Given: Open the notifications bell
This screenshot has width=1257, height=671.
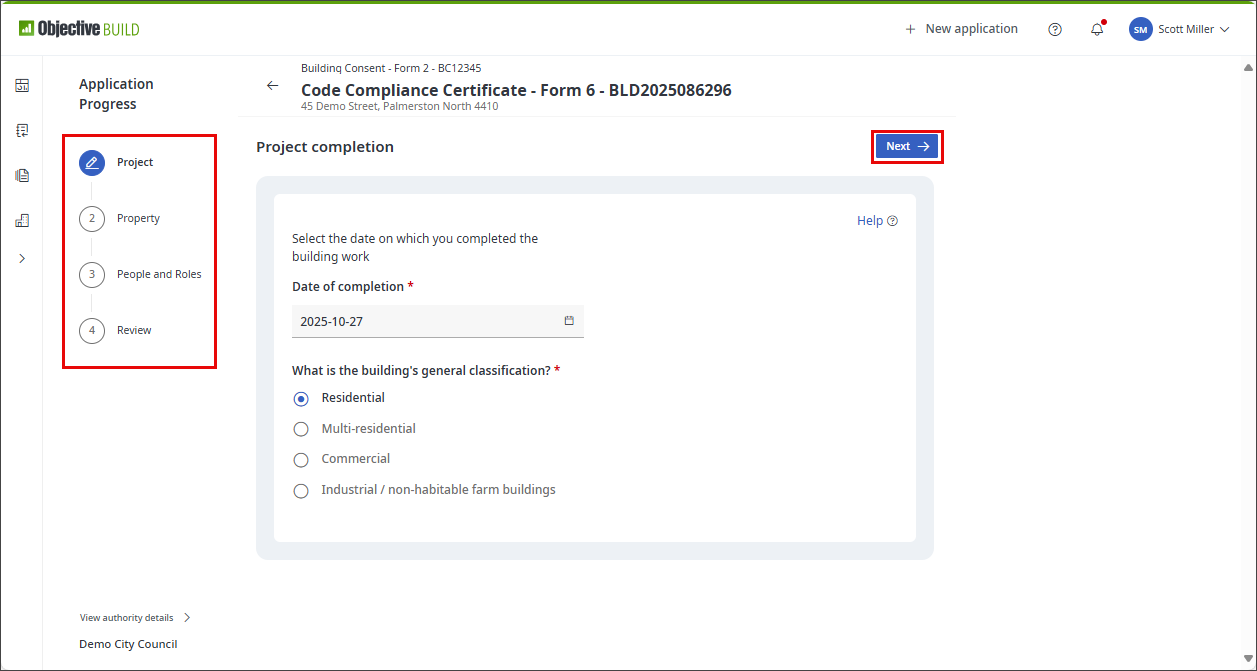Looking at the screenshot, I should 1097,30.
